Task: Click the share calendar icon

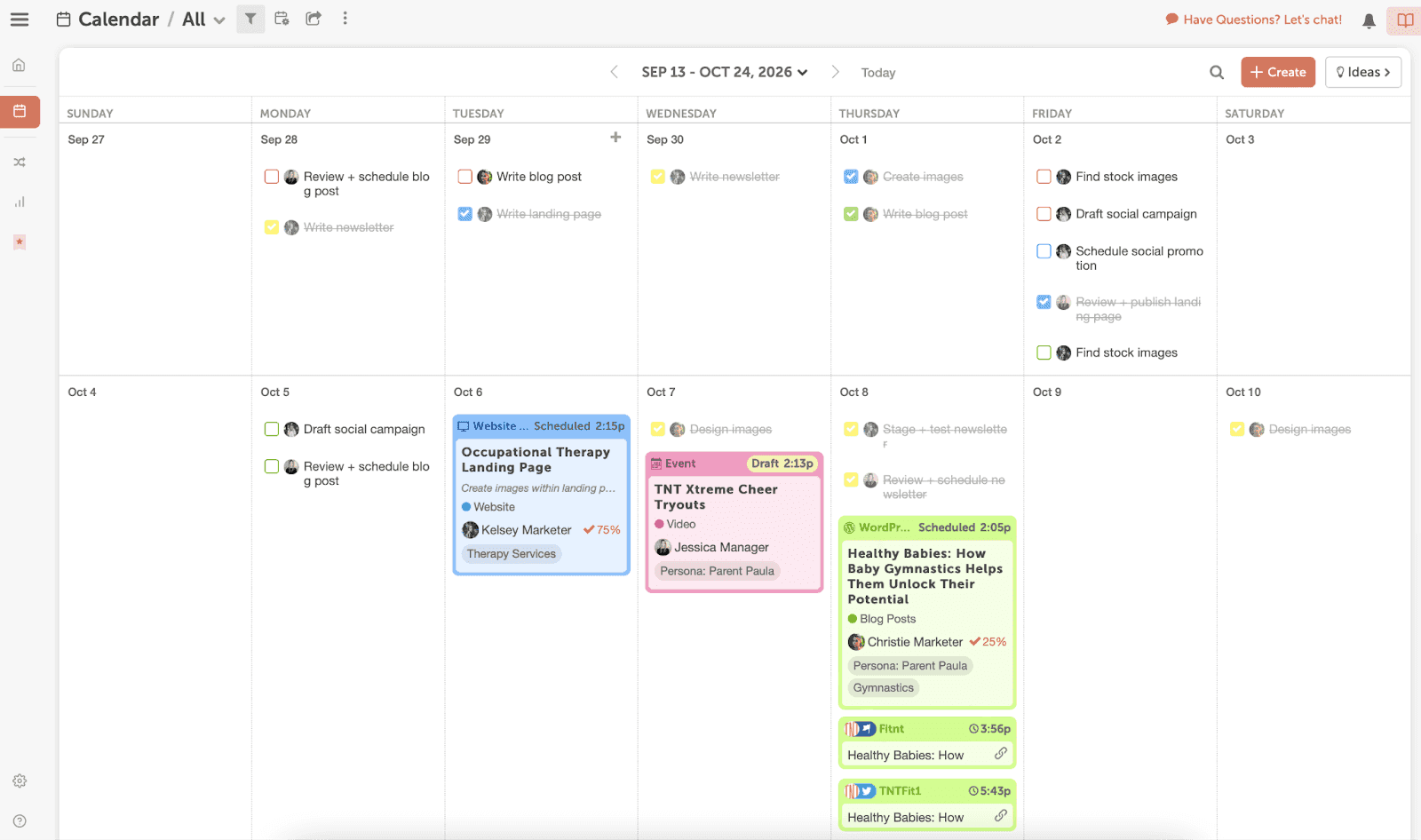Action: 314,19
